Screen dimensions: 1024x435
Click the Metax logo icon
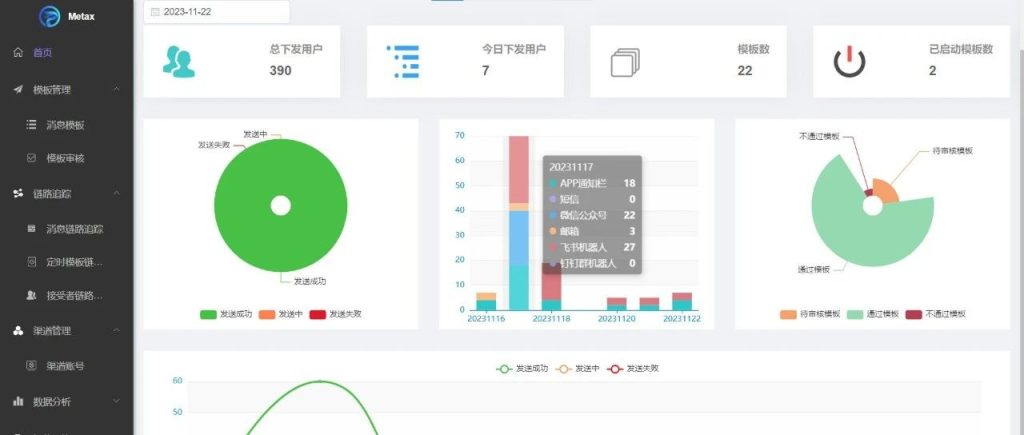click(x=49, y=17)
